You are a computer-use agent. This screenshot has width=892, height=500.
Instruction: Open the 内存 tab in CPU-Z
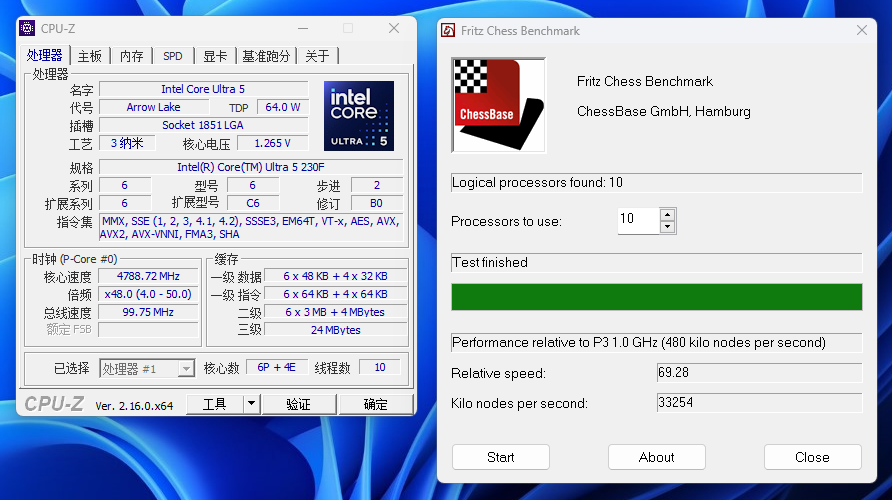[132, 56]
